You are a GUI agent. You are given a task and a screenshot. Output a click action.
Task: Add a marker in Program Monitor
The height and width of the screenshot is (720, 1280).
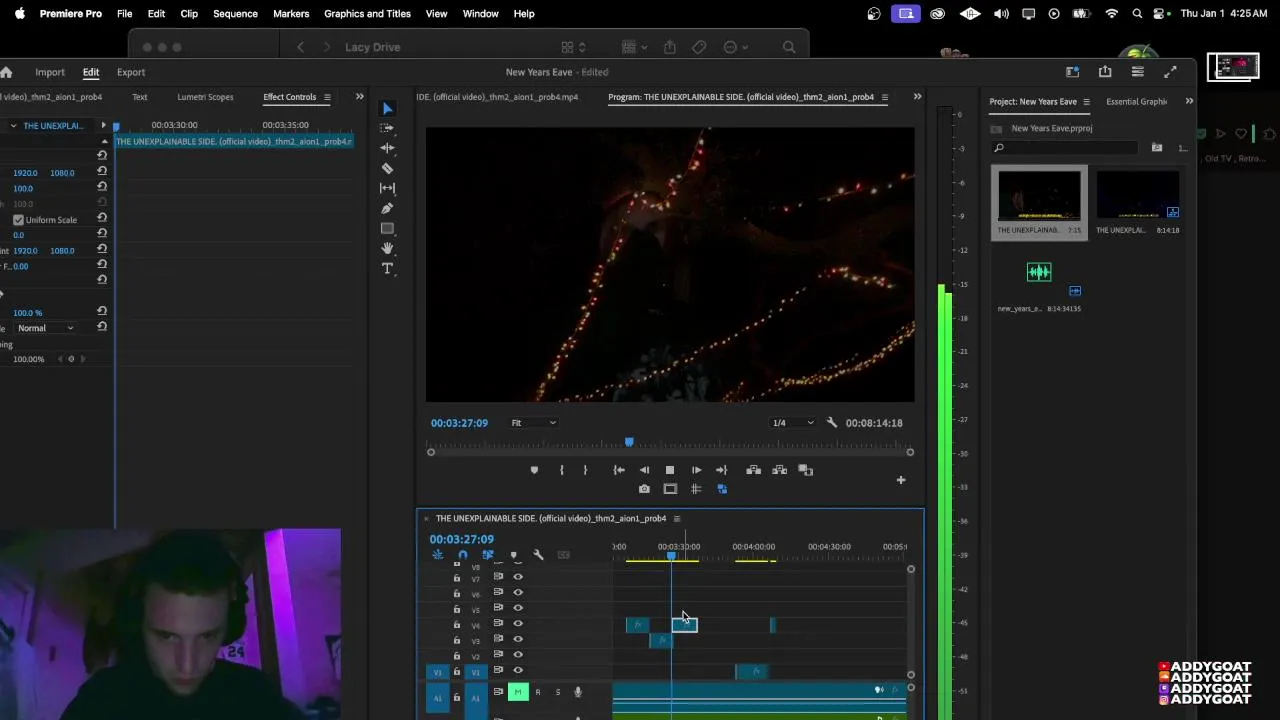534,470
